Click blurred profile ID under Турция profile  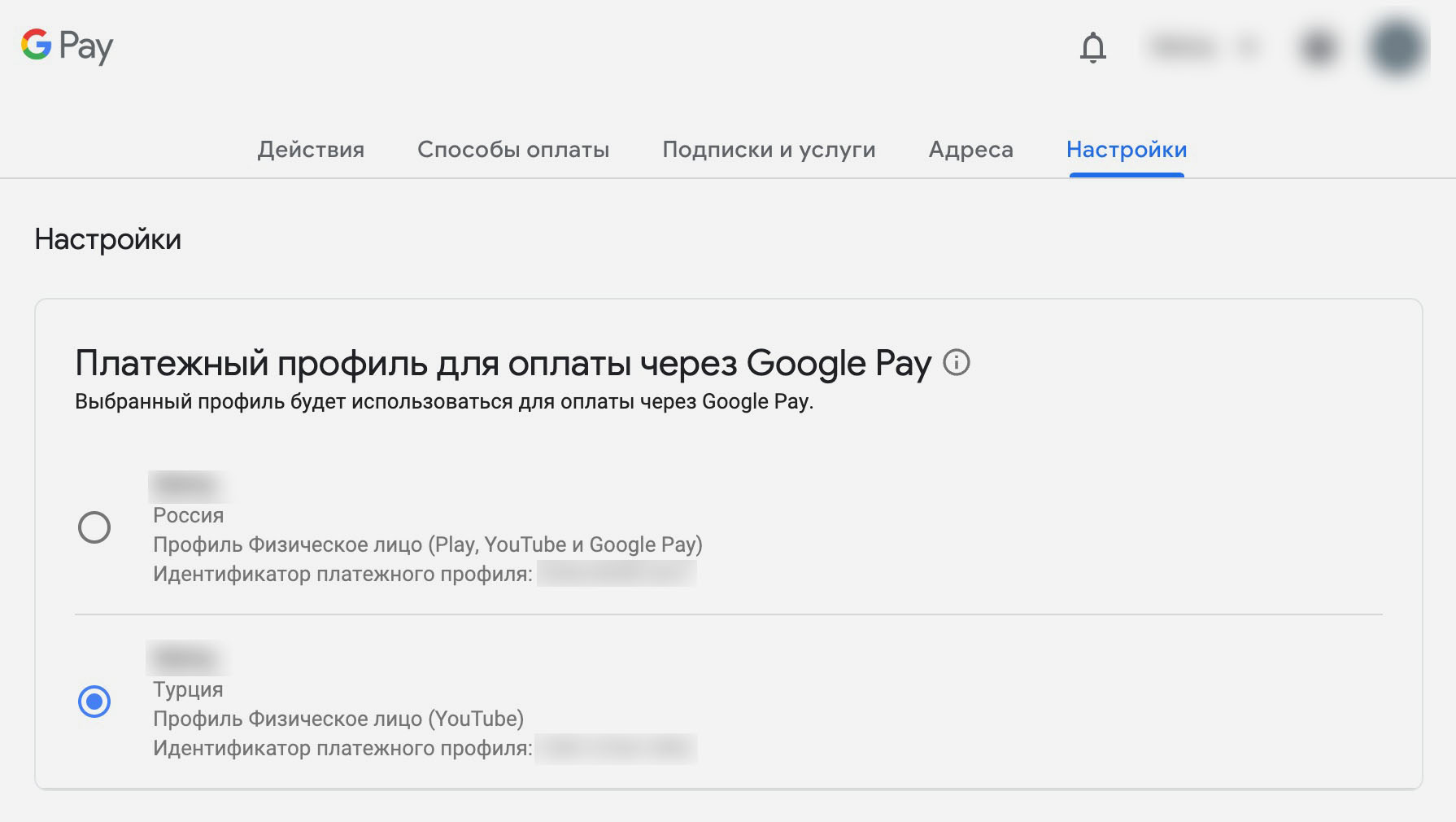[616, 748]
